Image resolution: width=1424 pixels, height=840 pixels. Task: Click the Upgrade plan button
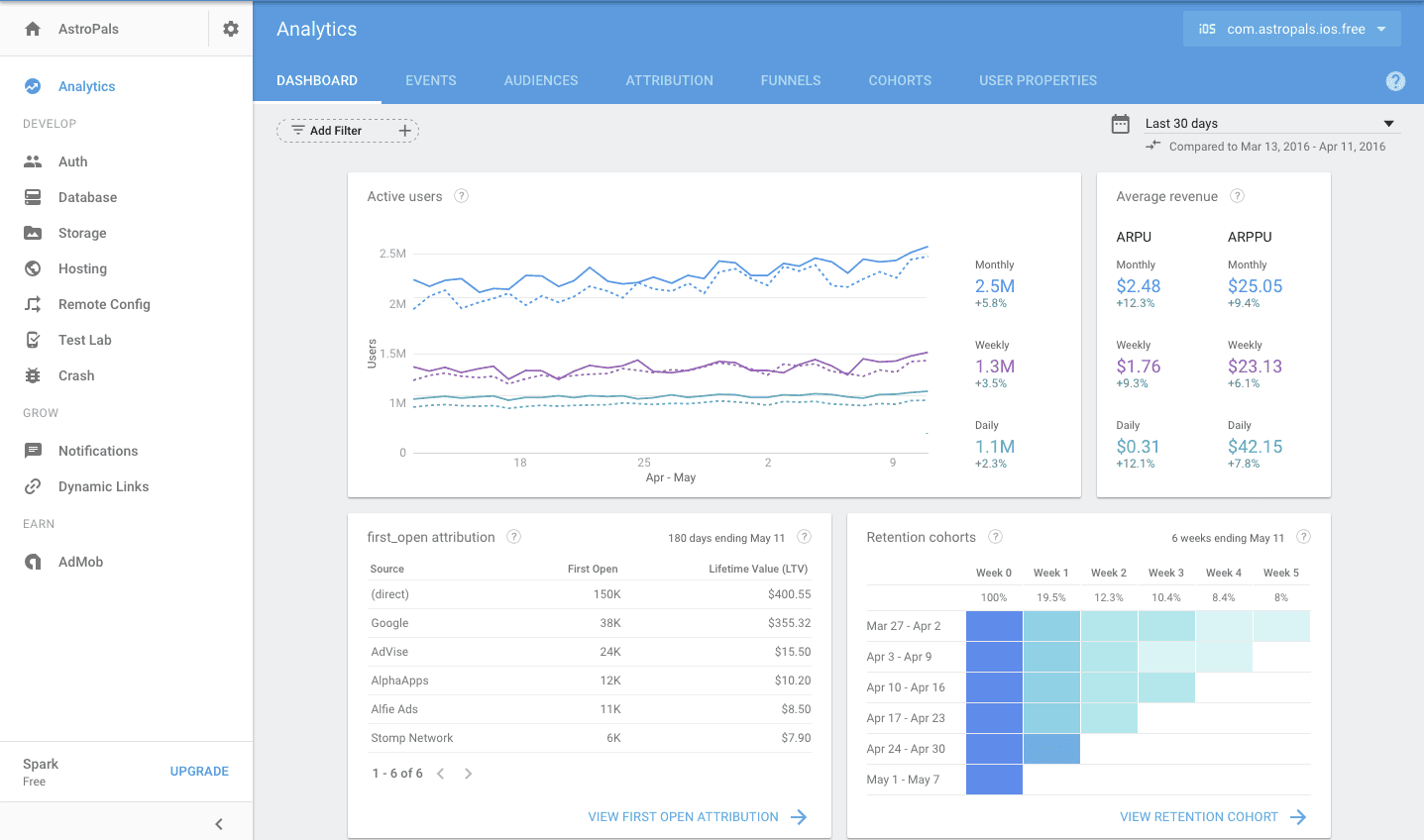pyautogui.click(x=199, y=772)
